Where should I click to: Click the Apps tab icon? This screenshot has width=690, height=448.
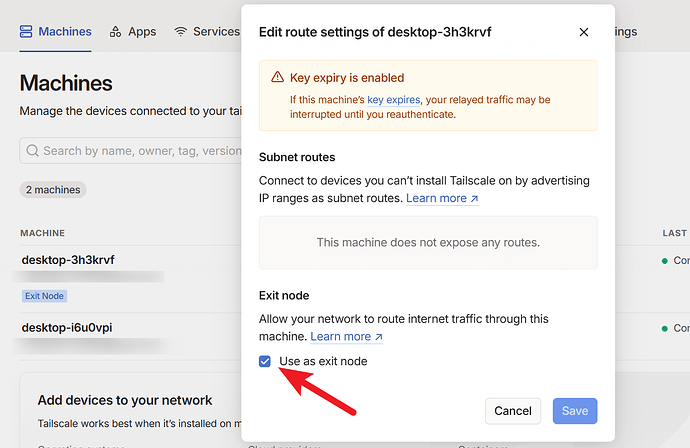(x=115, y=32)
